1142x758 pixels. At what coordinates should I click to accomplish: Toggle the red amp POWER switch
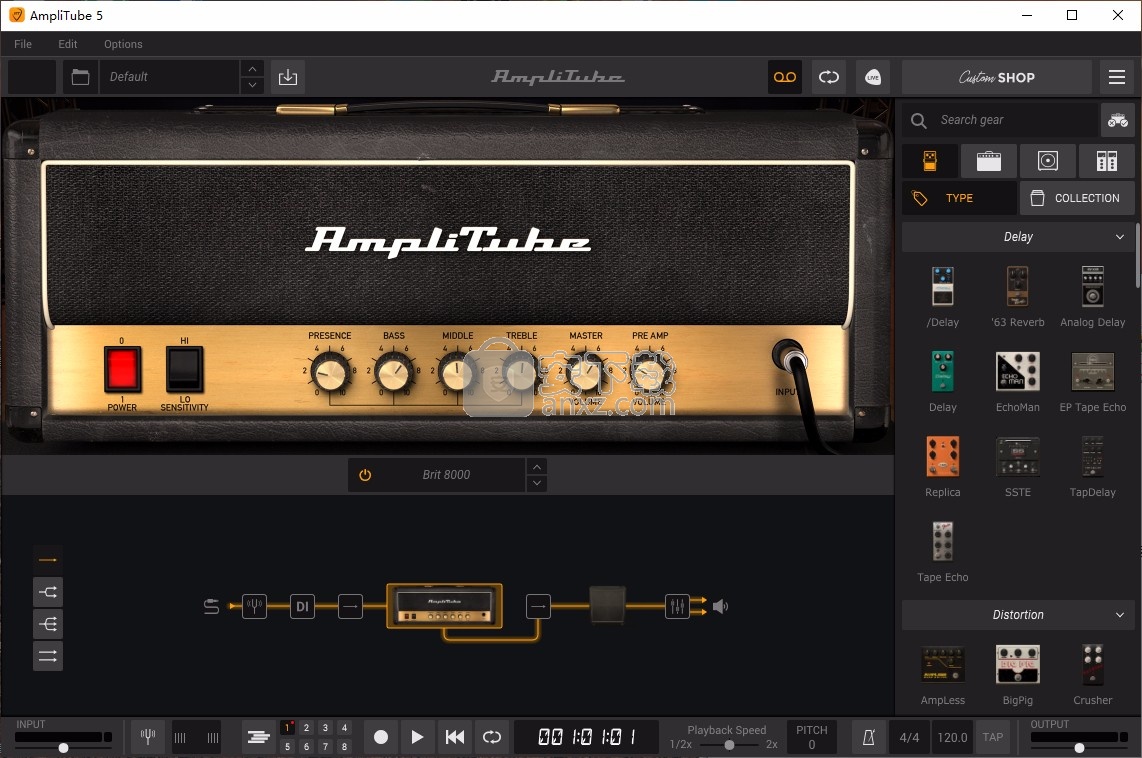[x=122, y=369]
